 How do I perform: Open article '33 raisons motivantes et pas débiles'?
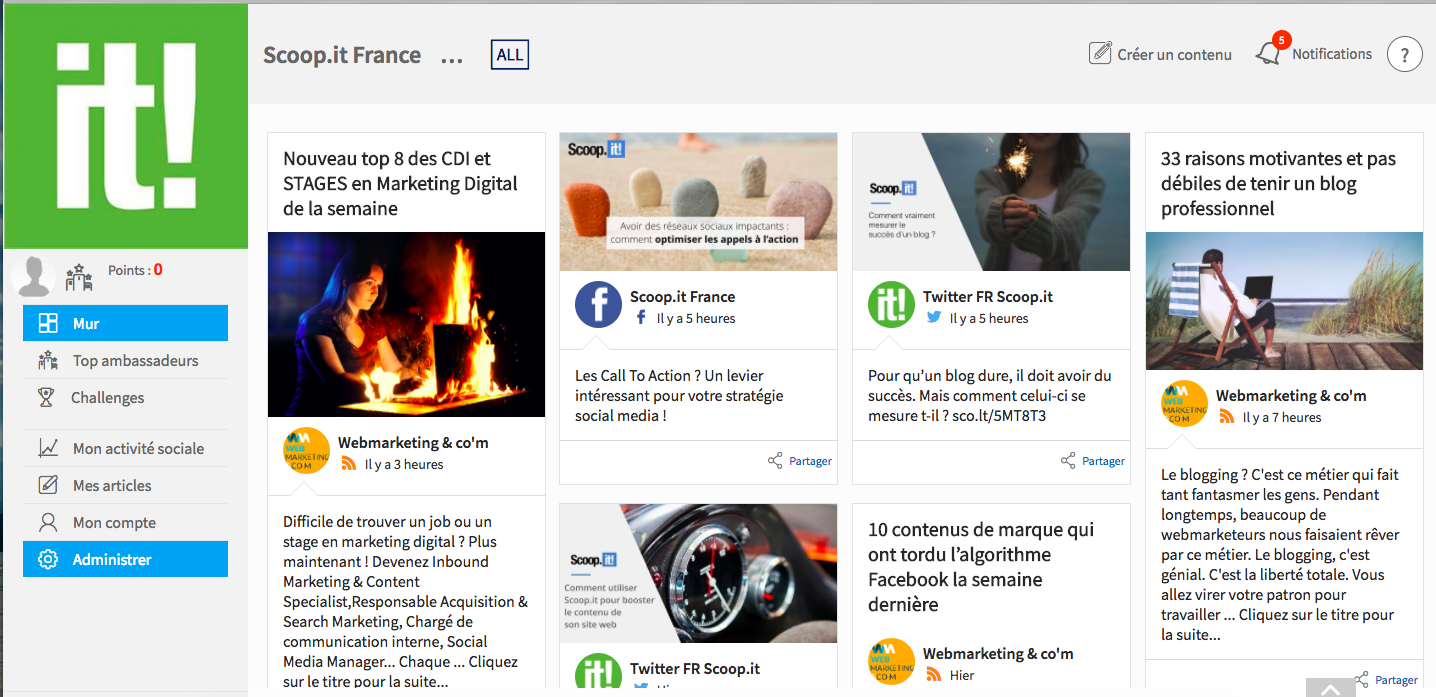[1279, 183]
